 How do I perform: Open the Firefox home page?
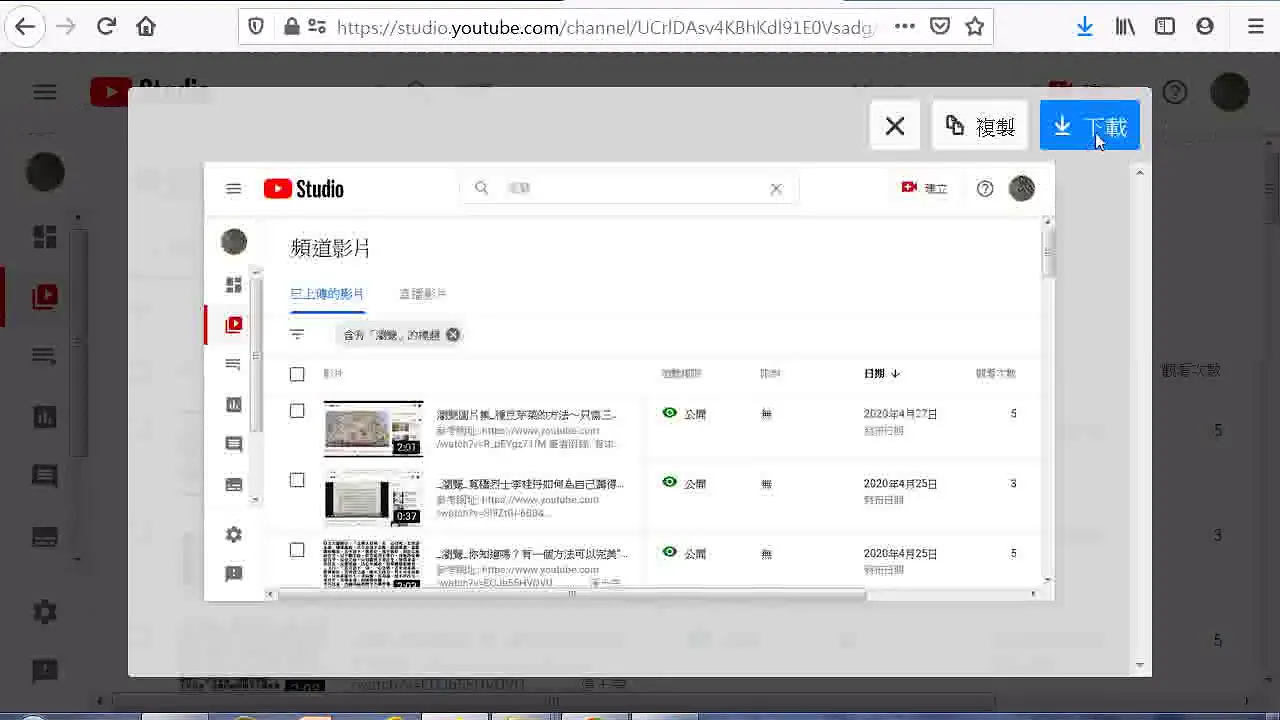(146, 27)
